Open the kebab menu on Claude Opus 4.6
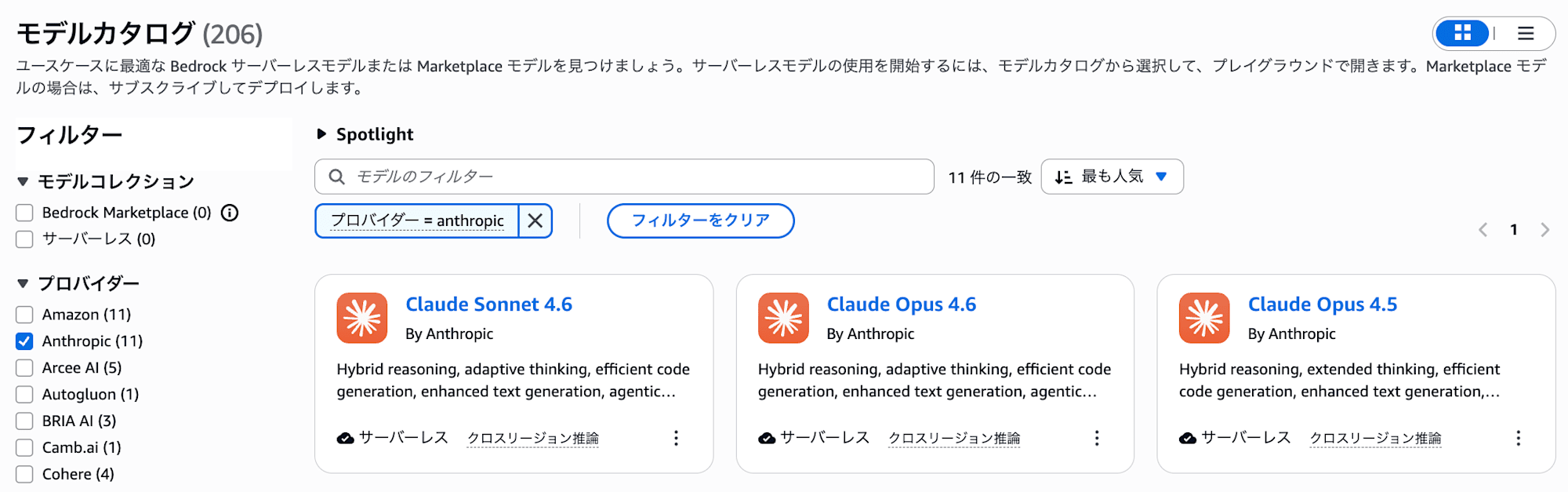1568x492 pixels. click(x=1097, y=438)
